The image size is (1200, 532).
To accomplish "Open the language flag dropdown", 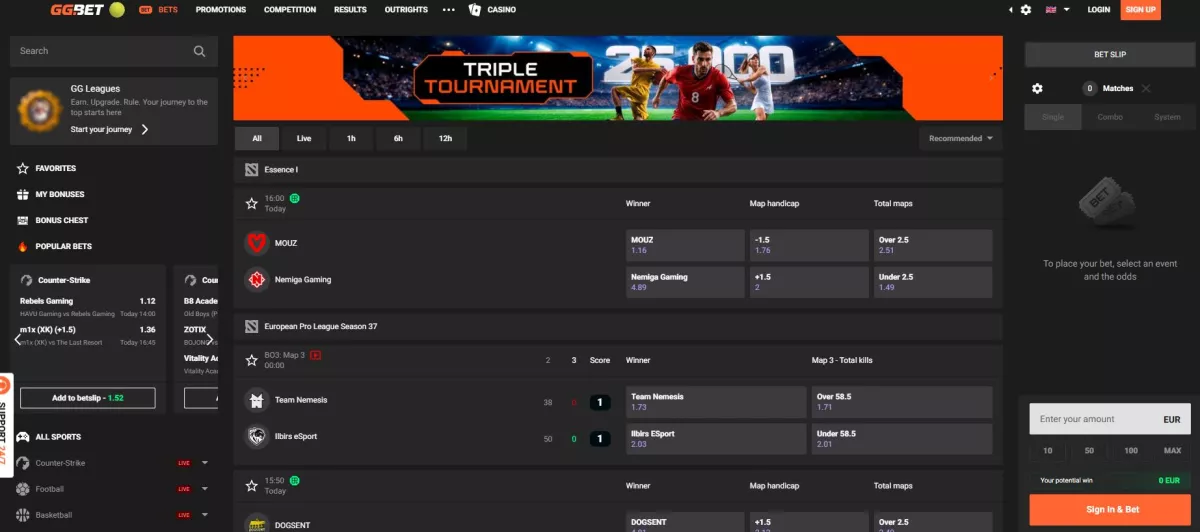I will click(x=1058, y=10).
